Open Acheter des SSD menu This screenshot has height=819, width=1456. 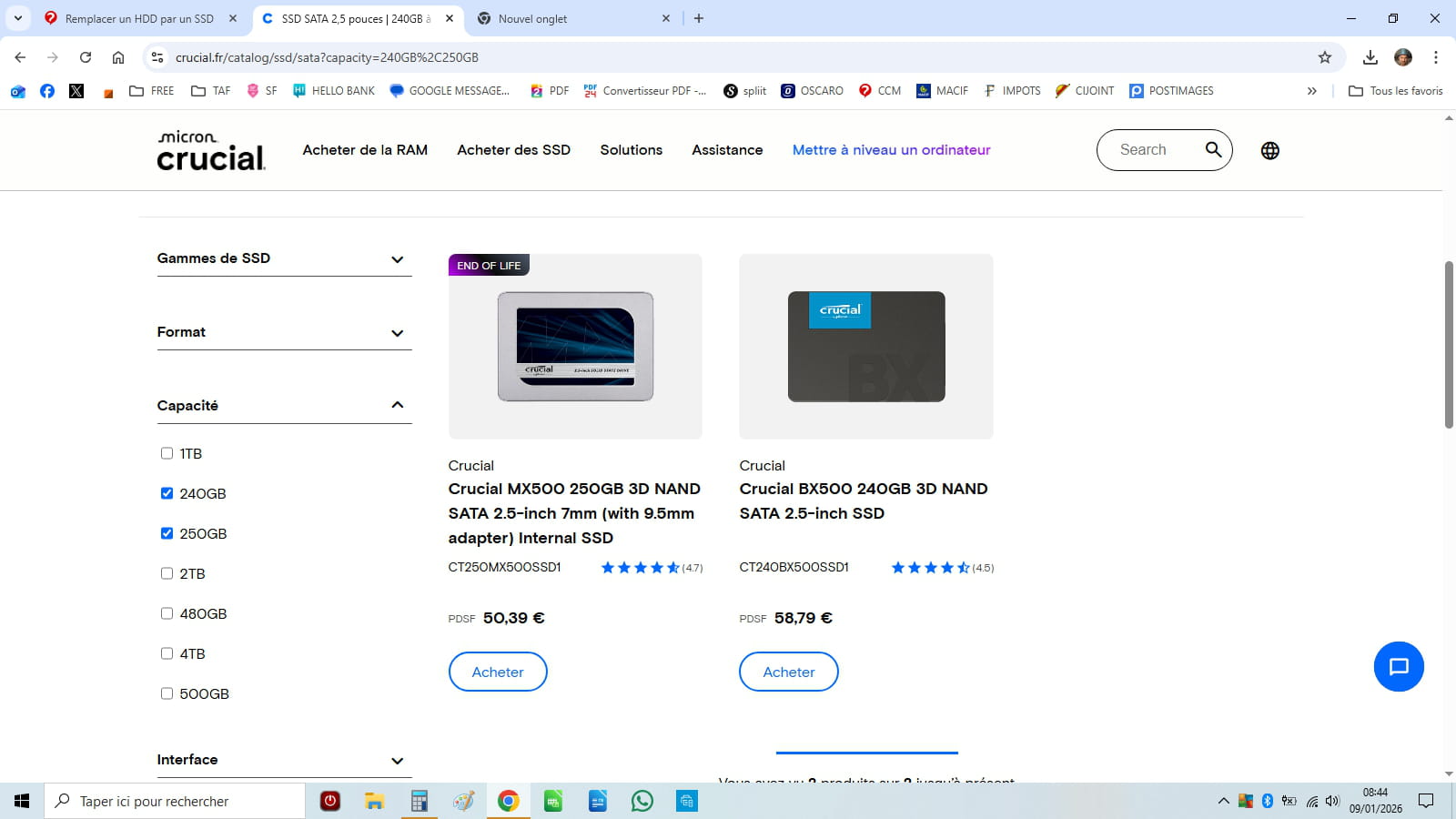coord(513,150)
